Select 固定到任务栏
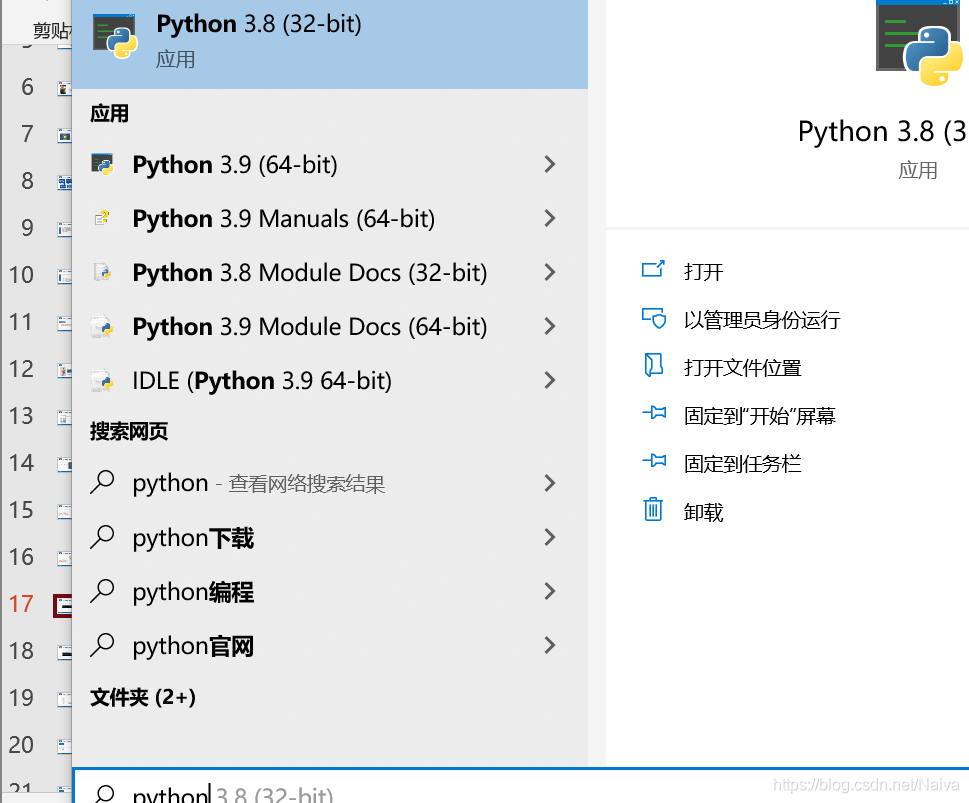 [x=742, y=464]
